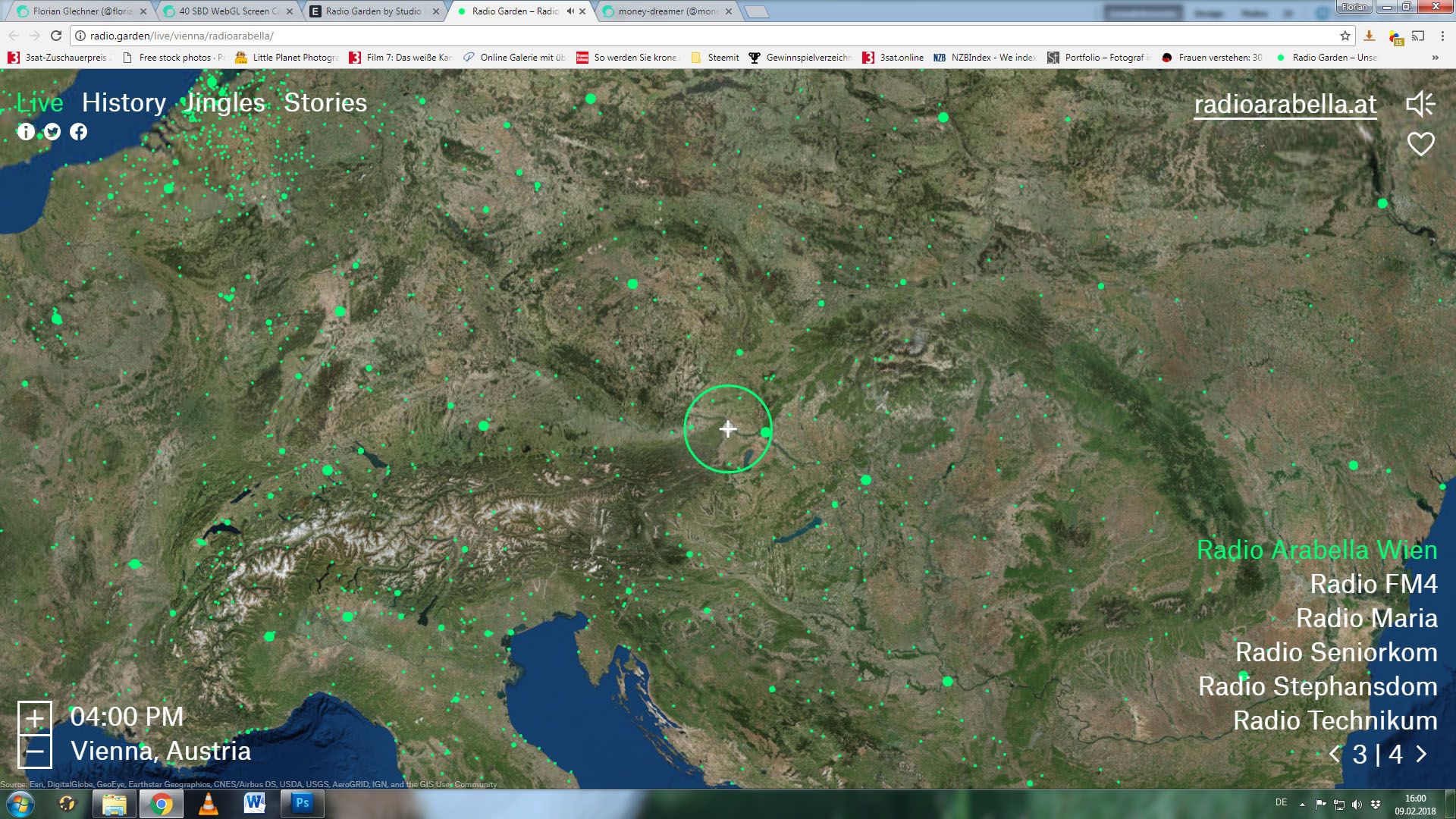Select Radio Arabella Wien station
This screenshot has width=1456, height=819.
[1317, 550]
